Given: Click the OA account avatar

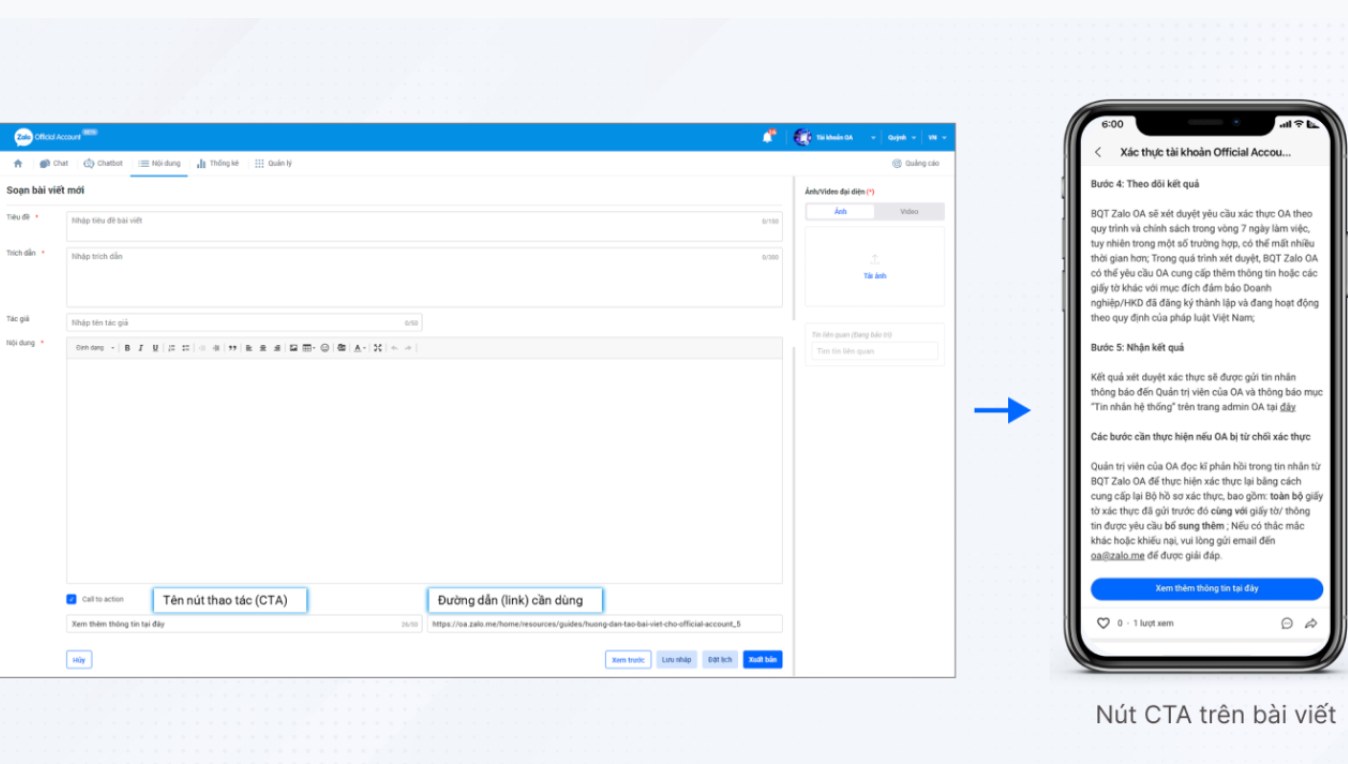Looking at the screenshot, I should click(802, 137).
